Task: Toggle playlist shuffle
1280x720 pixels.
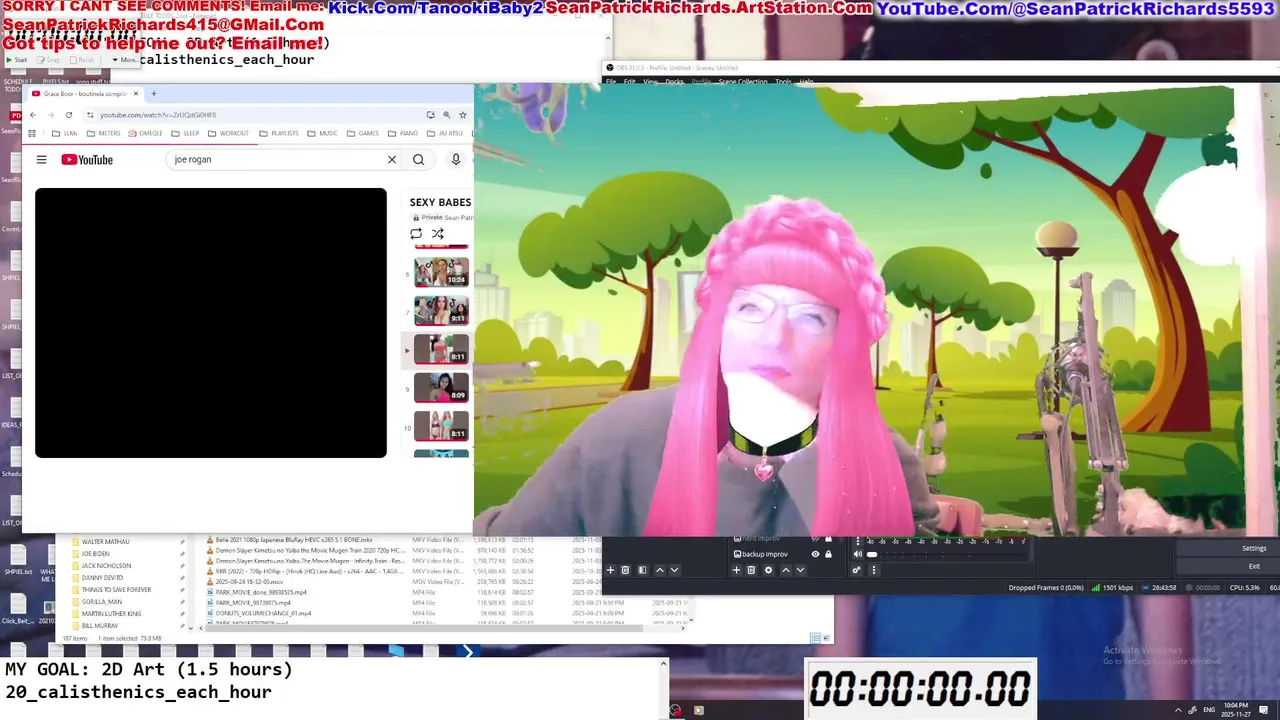Action: click(x=438, y=234)
